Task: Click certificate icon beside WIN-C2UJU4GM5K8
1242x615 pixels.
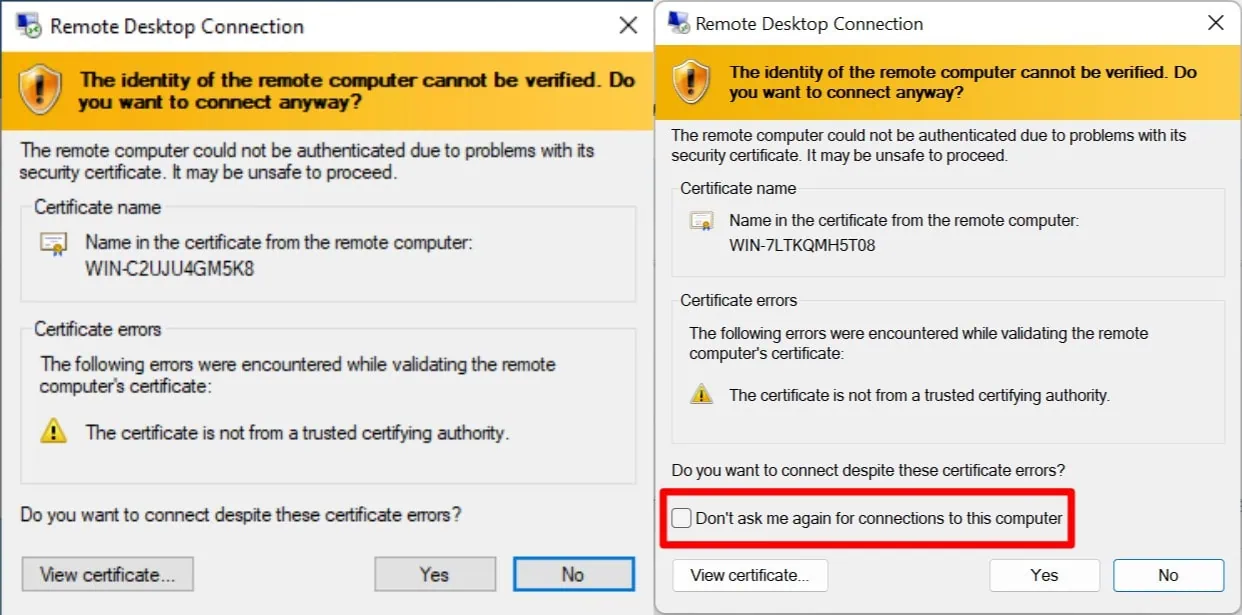Action: [x=53, y=243]
